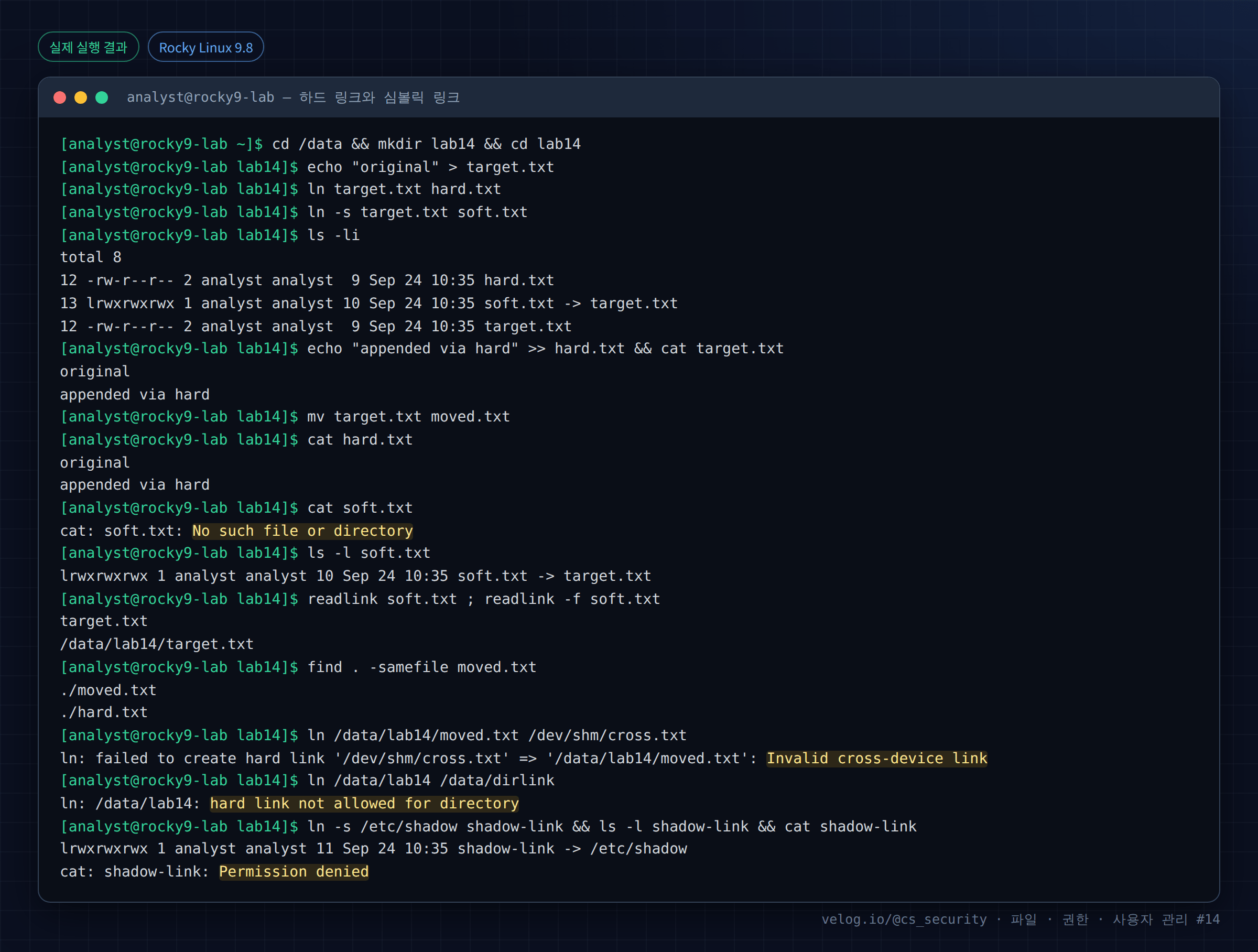Click the output './moved.txt'
Viewport: 1258px width, 952px height.
108,690
